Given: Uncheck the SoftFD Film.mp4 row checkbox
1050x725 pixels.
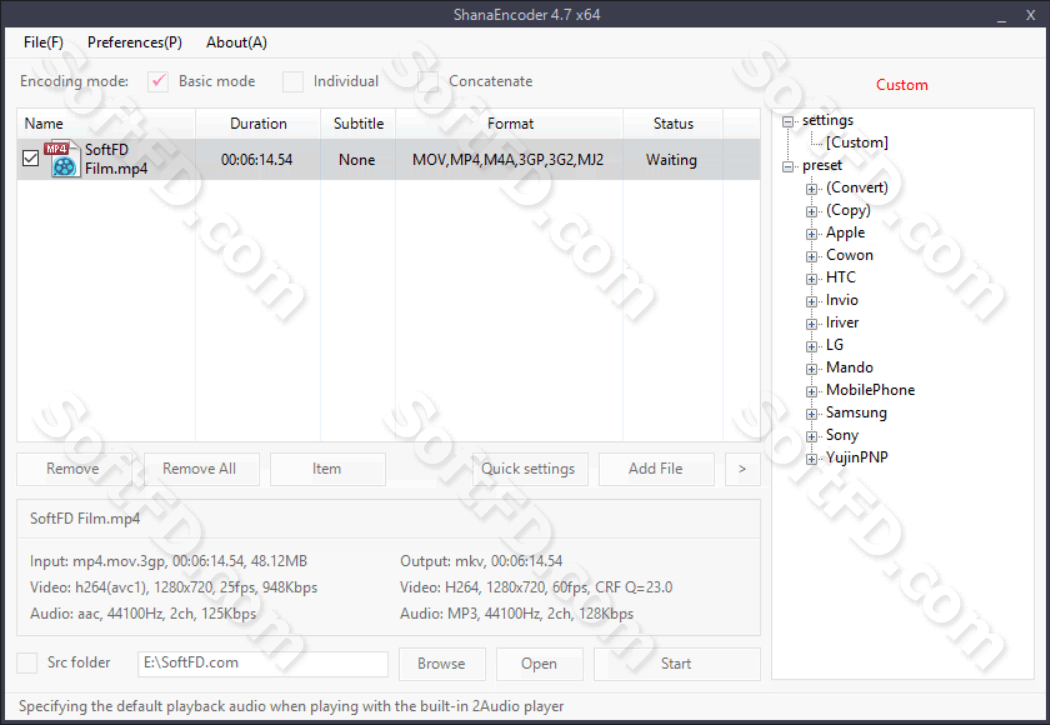Looking at the screenshot, I should (30, 159).
